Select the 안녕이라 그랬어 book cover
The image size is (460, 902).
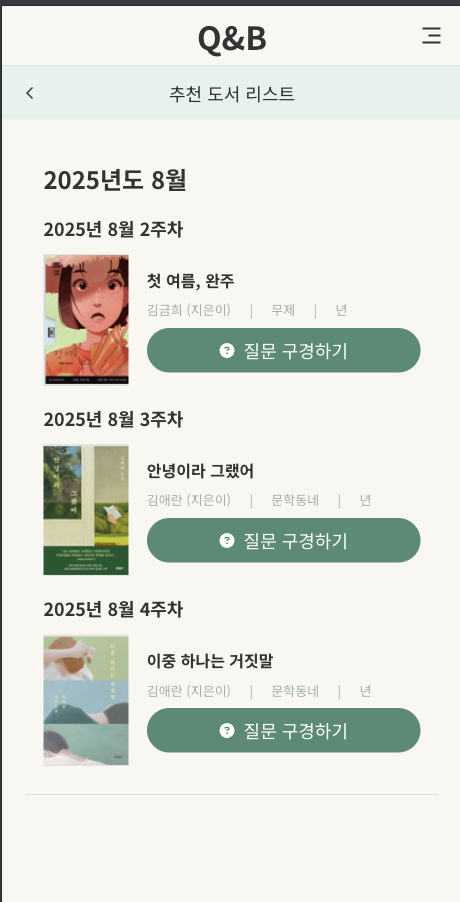86,510
